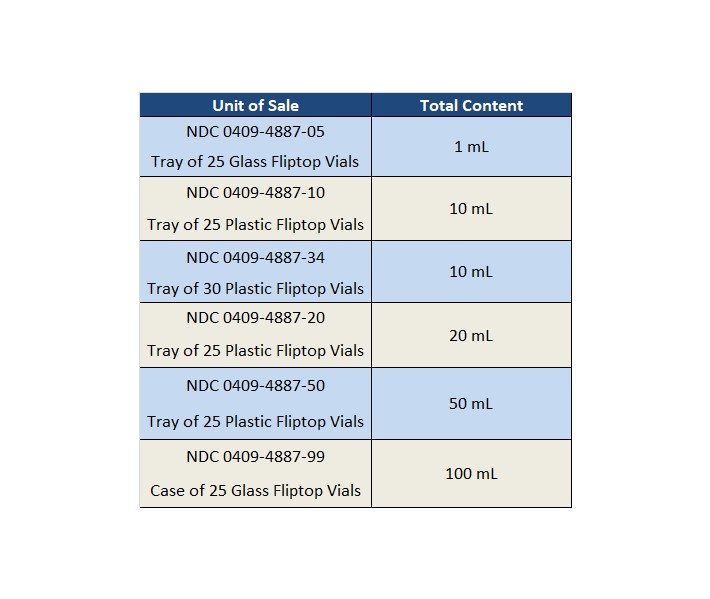Click the NDC 0409-4887-34 text

pyautogui.click(x=255, y=257)
